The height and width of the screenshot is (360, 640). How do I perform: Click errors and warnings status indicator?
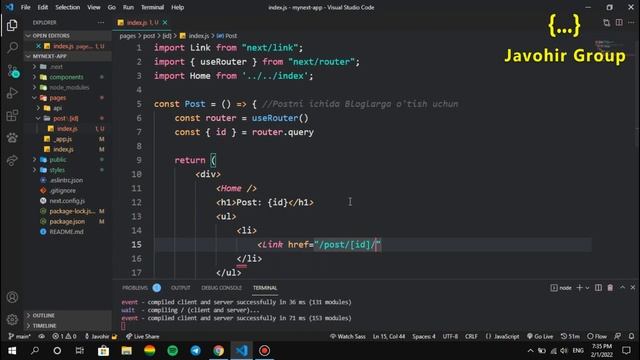64,336
